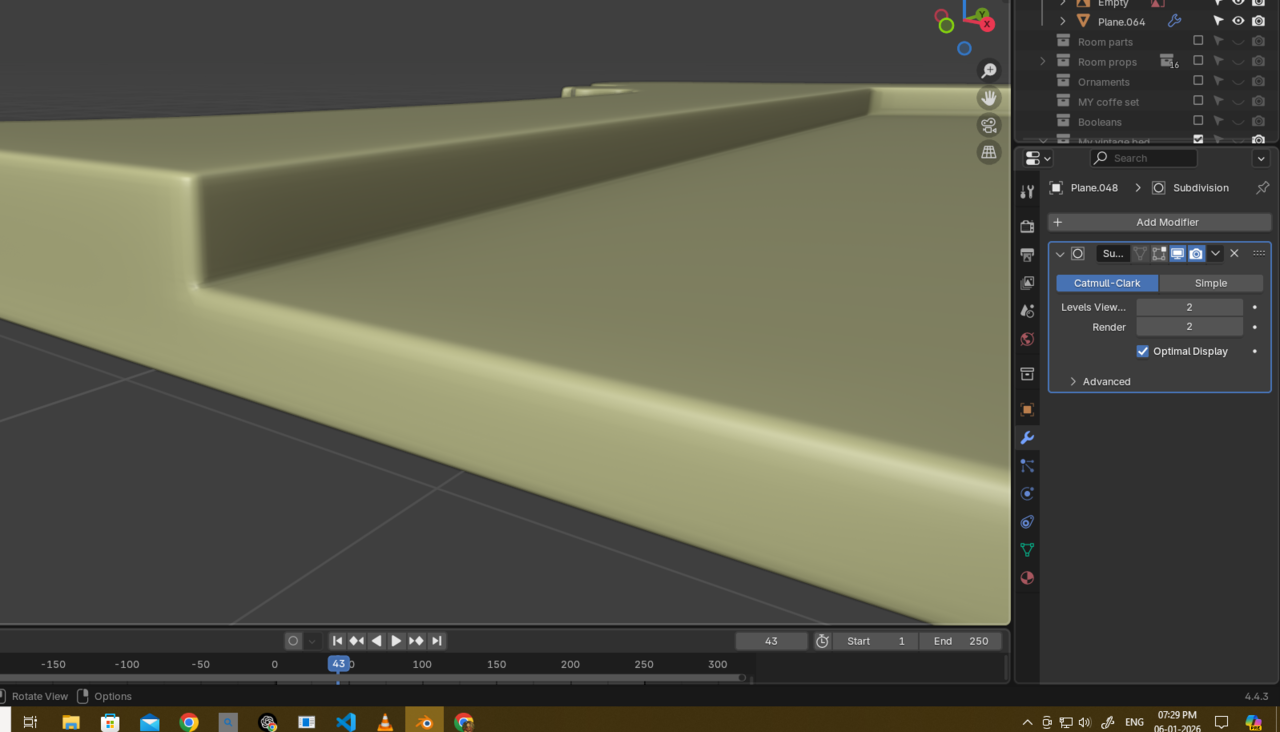The width and height of the screenshot is (1280, 732).
Task: Uncheck the Optimal Display checkbox
Action: tap(1143, 351)
